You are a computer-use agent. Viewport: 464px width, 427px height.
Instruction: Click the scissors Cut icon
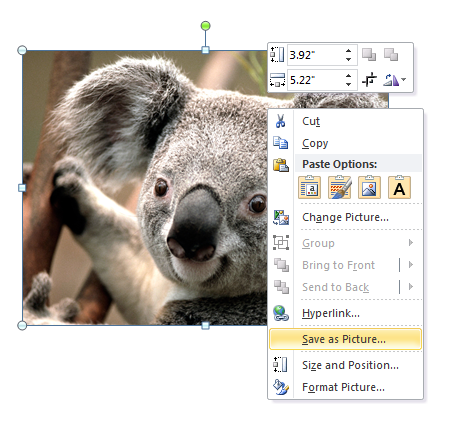coord(280,121)
